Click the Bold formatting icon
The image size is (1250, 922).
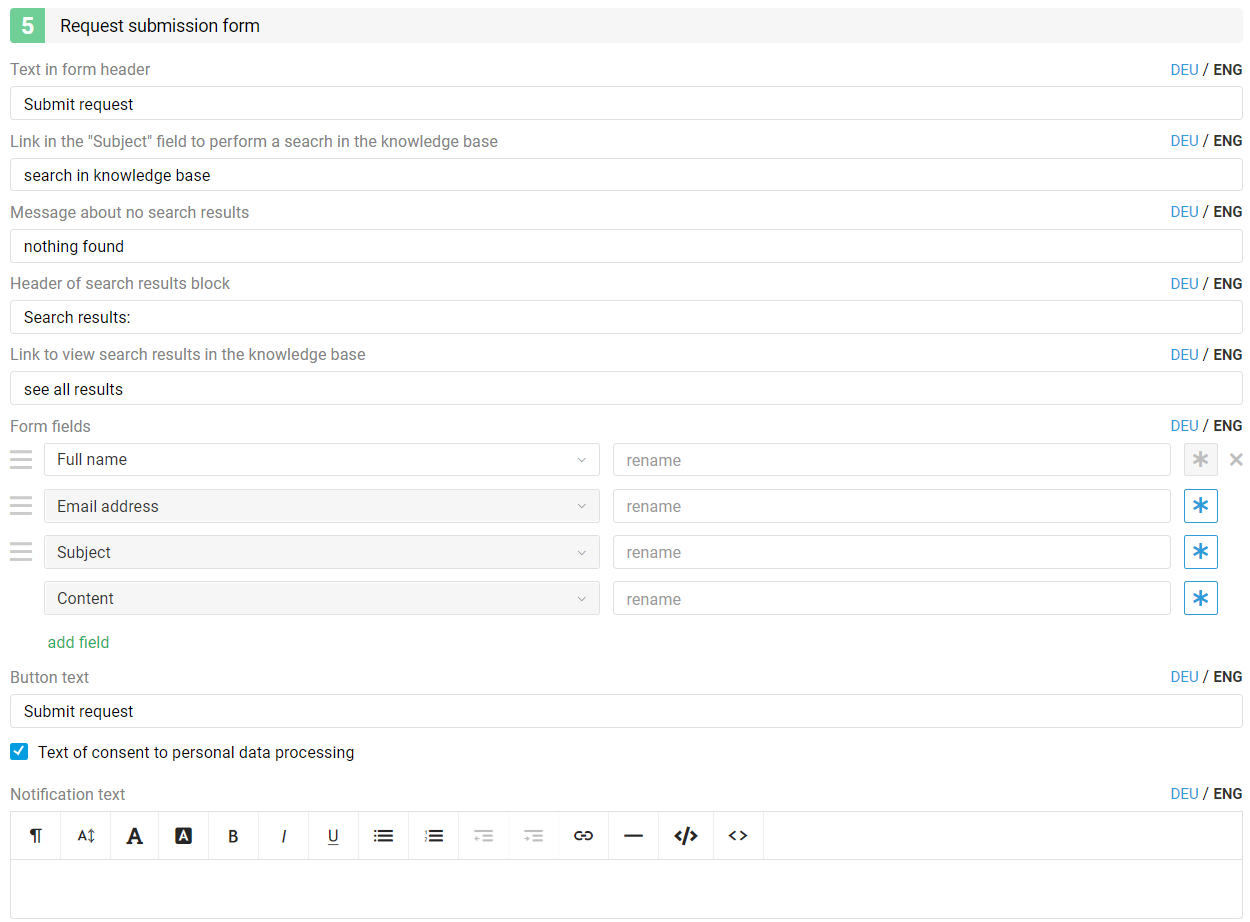pos(233,836)
